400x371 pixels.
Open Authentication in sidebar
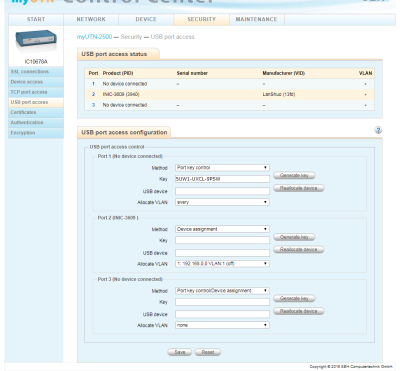[x=36, y=123]
